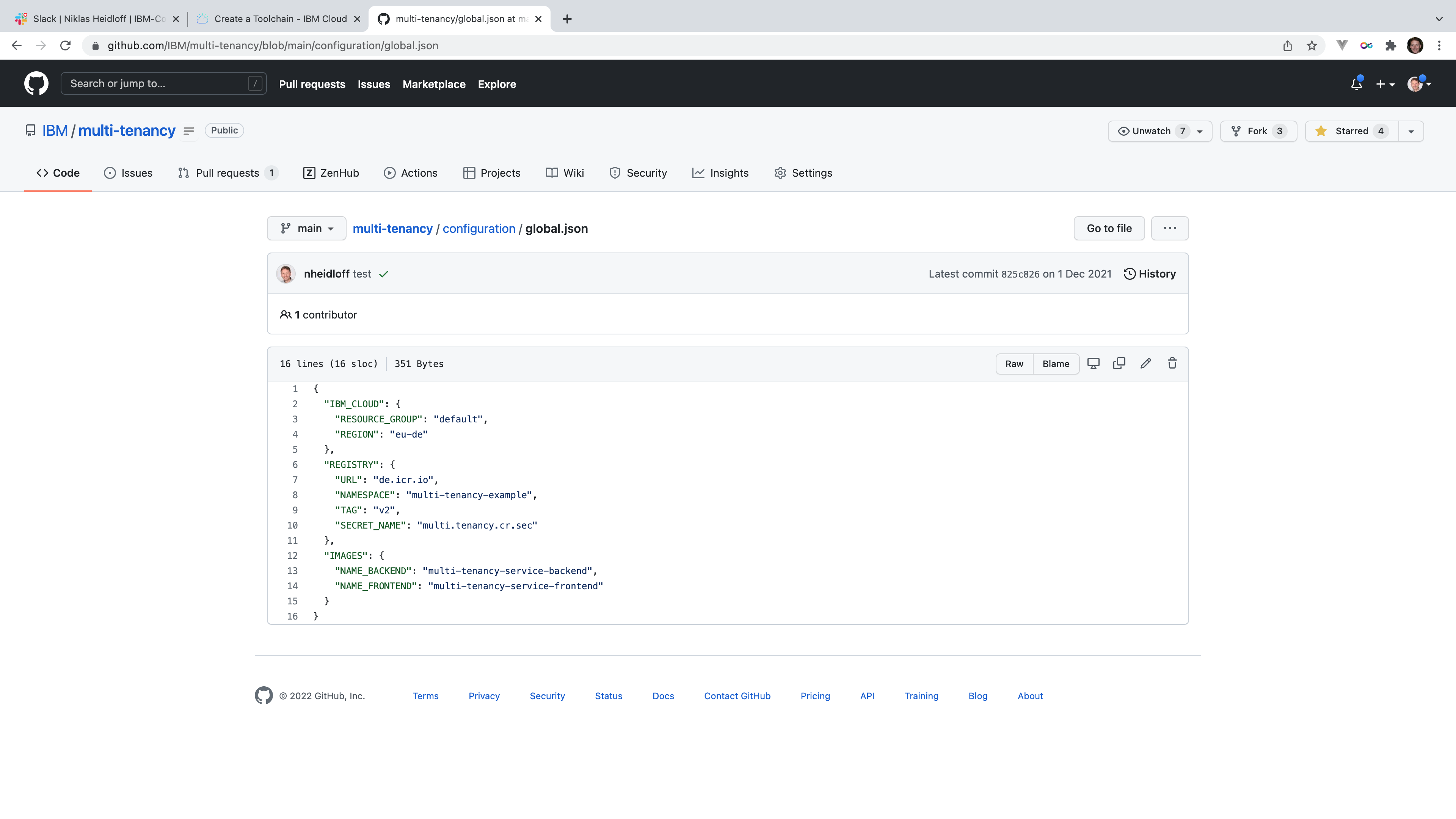Click the green commit status checkmark
Screen dimensions: 1456x819
tap(384, 274)
